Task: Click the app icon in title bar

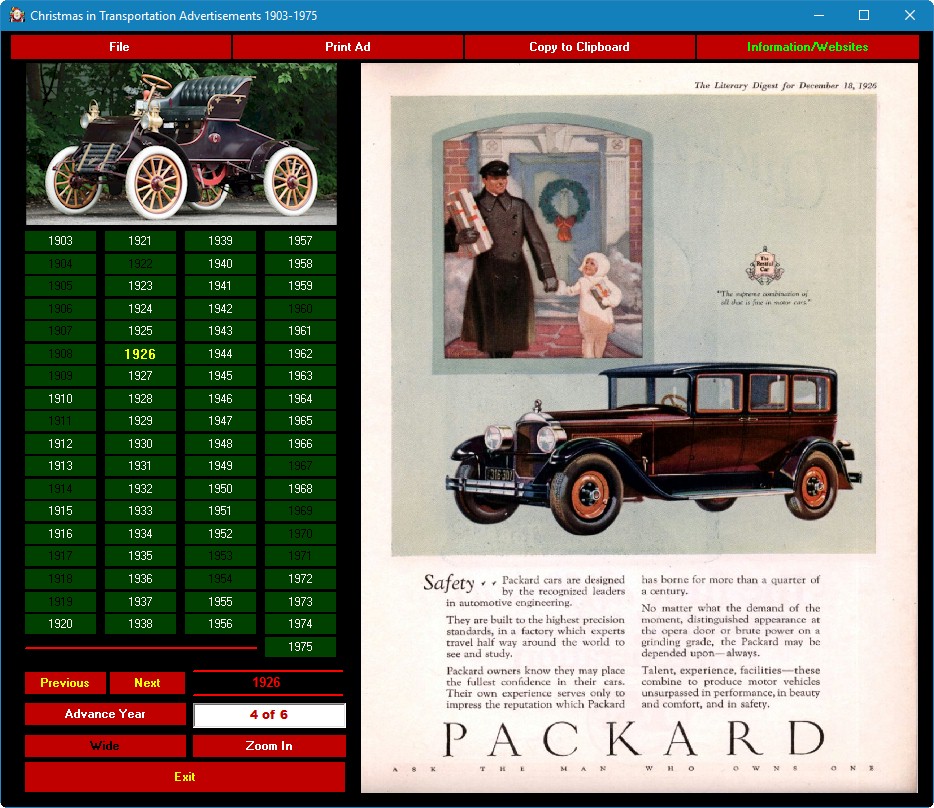Action: point(17,15)
